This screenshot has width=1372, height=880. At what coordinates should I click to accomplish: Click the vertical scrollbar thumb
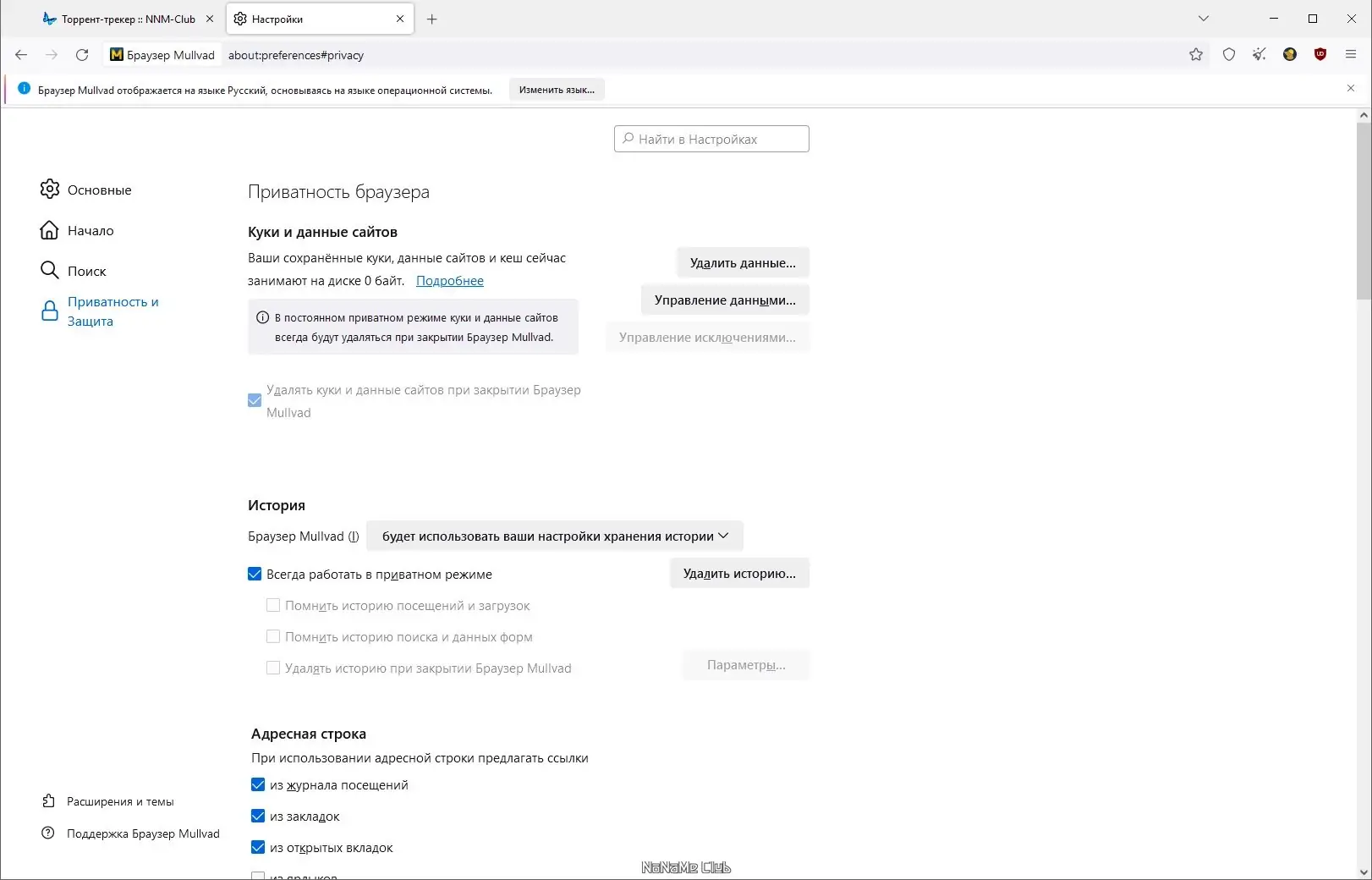click(x=1364, y=212)
